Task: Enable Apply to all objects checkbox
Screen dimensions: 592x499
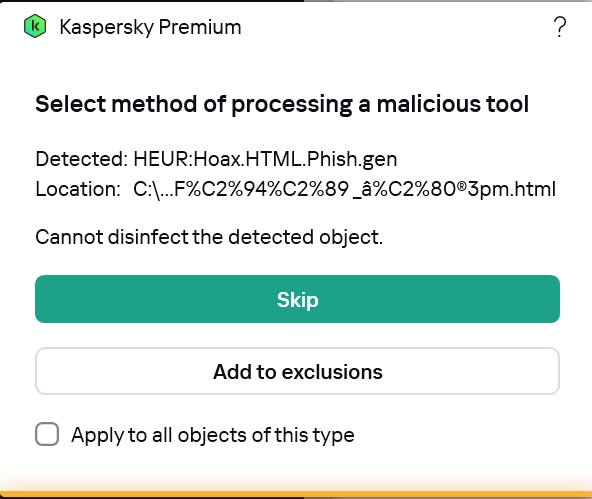Action: pos(47,434)
